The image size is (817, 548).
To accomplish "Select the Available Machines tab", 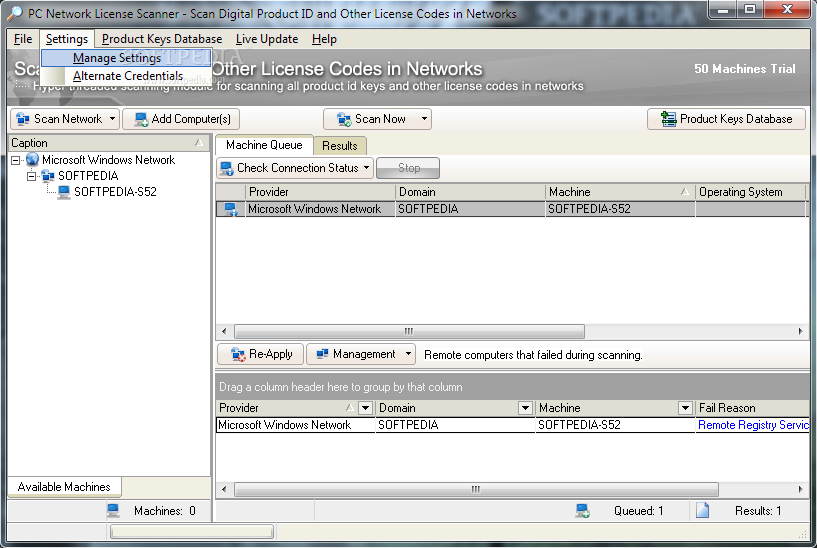I will click(x=64, y=487).
